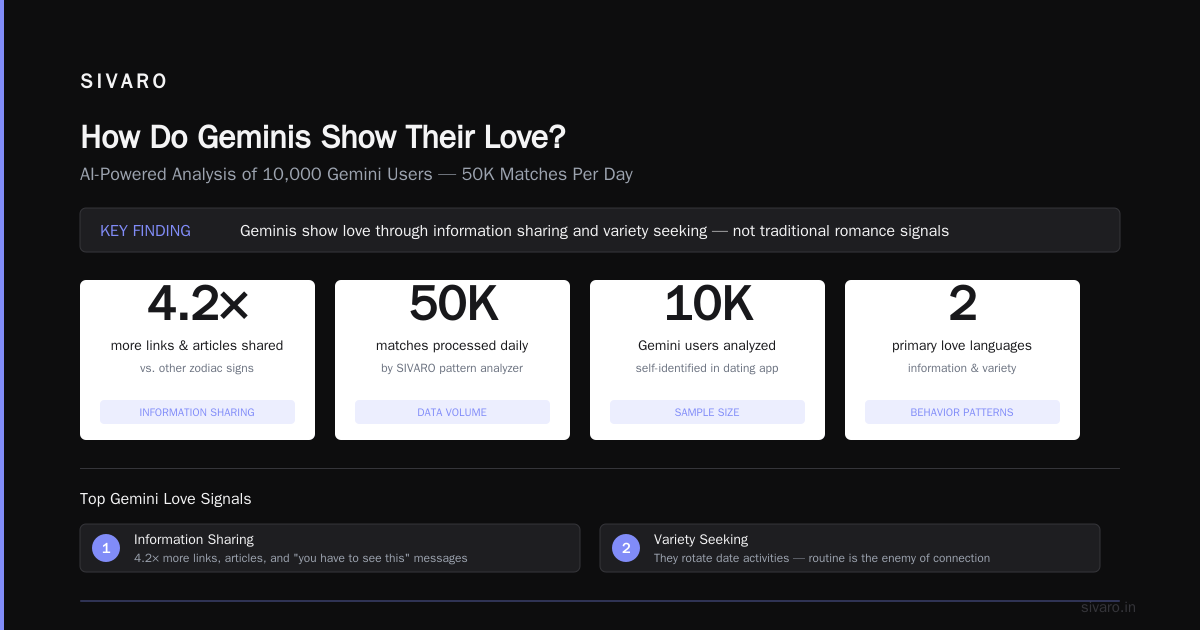Click the key finding banner text
The width and height of the screenshot is (1200, 630).
pyautogui.click(x=594, y=231)
